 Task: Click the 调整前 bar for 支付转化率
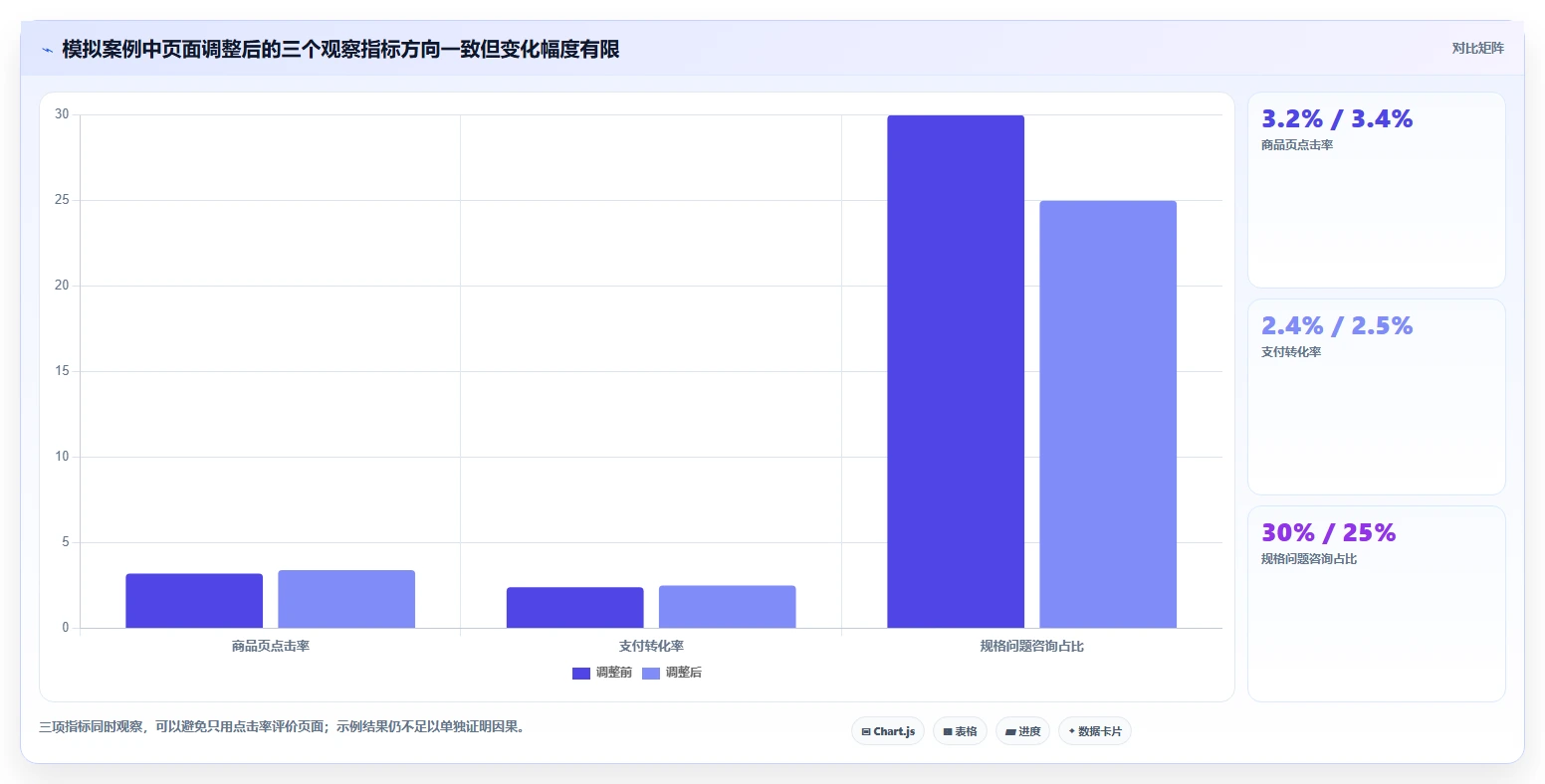pos(575,608)
